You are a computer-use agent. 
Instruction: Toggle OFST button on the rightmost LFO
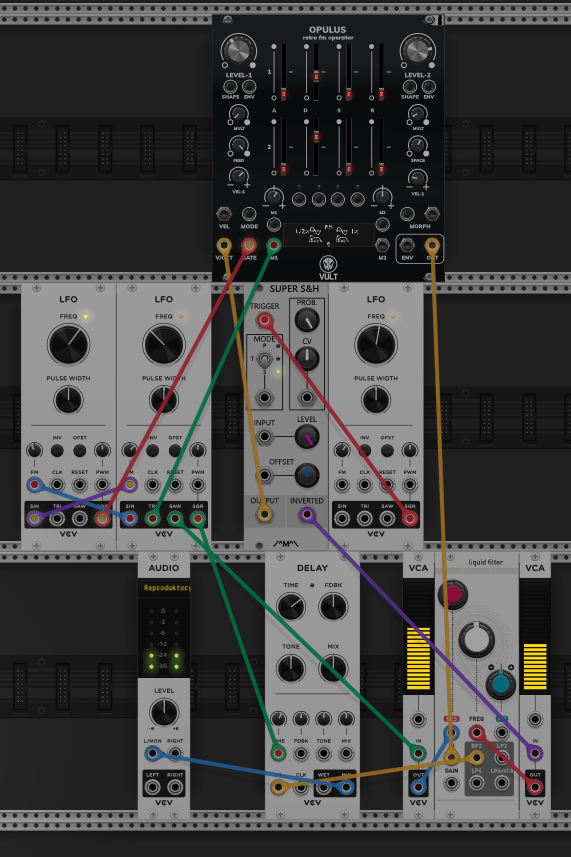pos(387,450)
